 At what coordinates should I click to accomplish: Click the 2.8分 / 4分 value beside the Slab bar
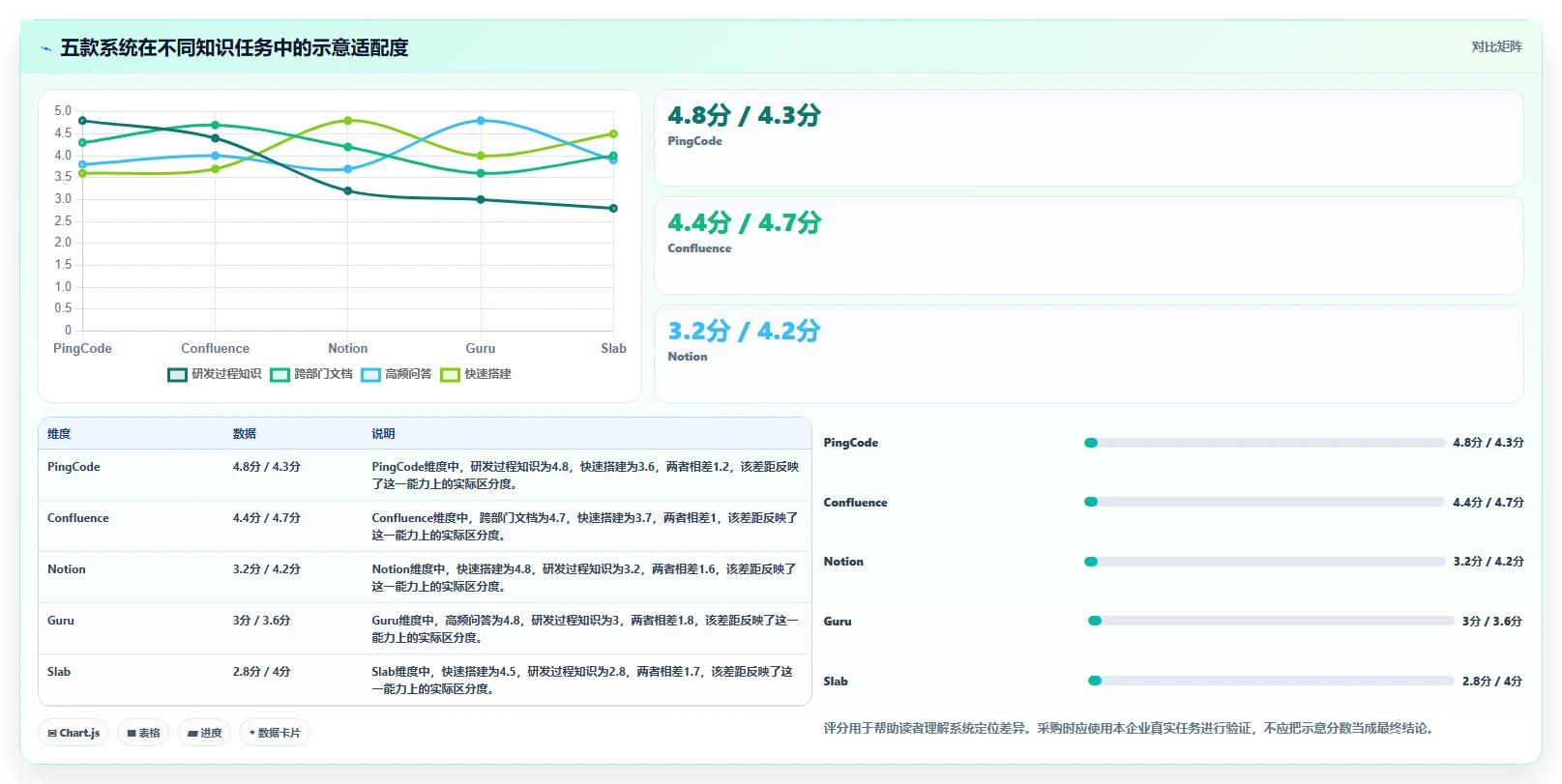1492,682
